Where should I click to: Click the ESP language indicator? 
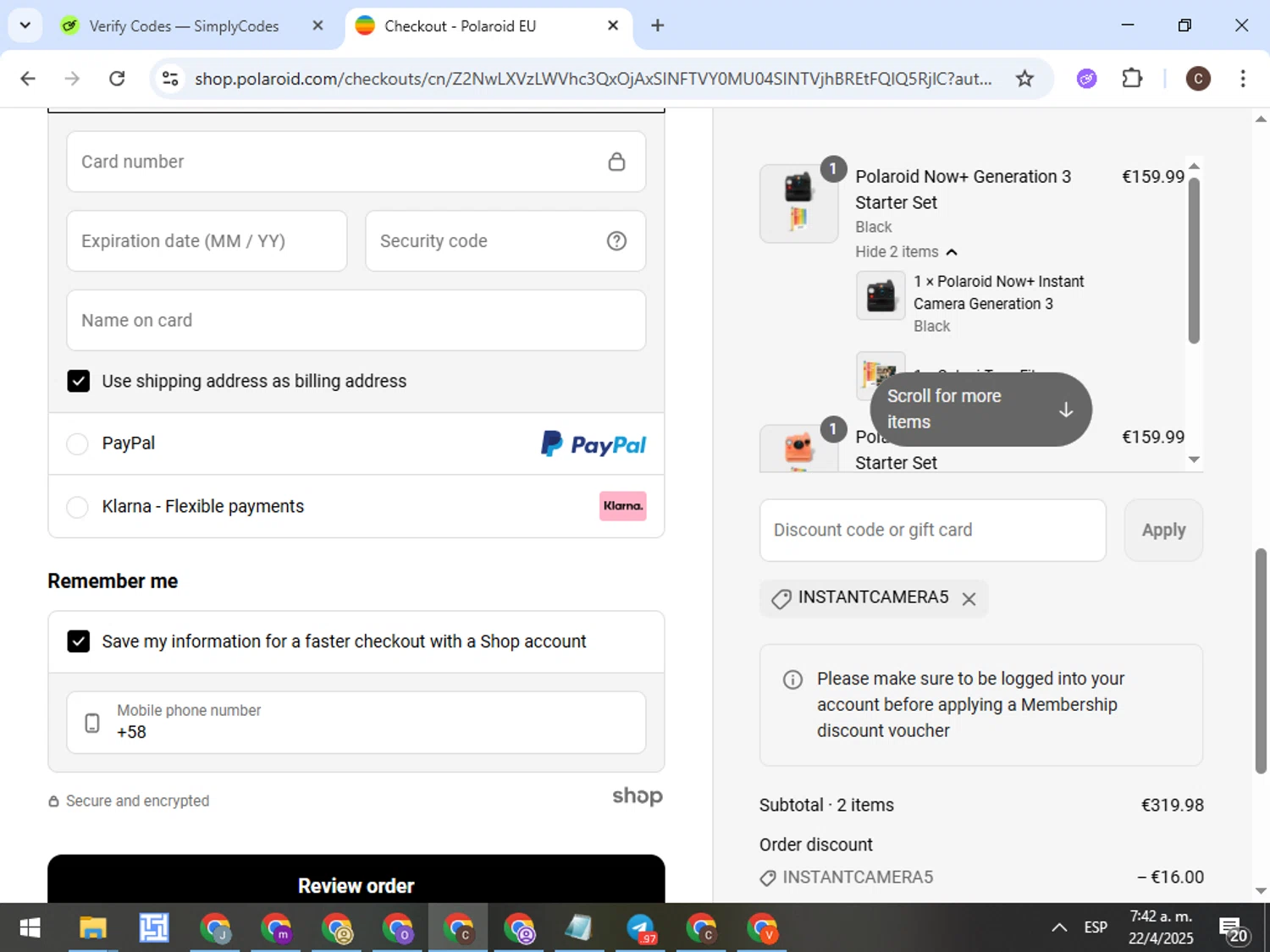point(1096,927)
